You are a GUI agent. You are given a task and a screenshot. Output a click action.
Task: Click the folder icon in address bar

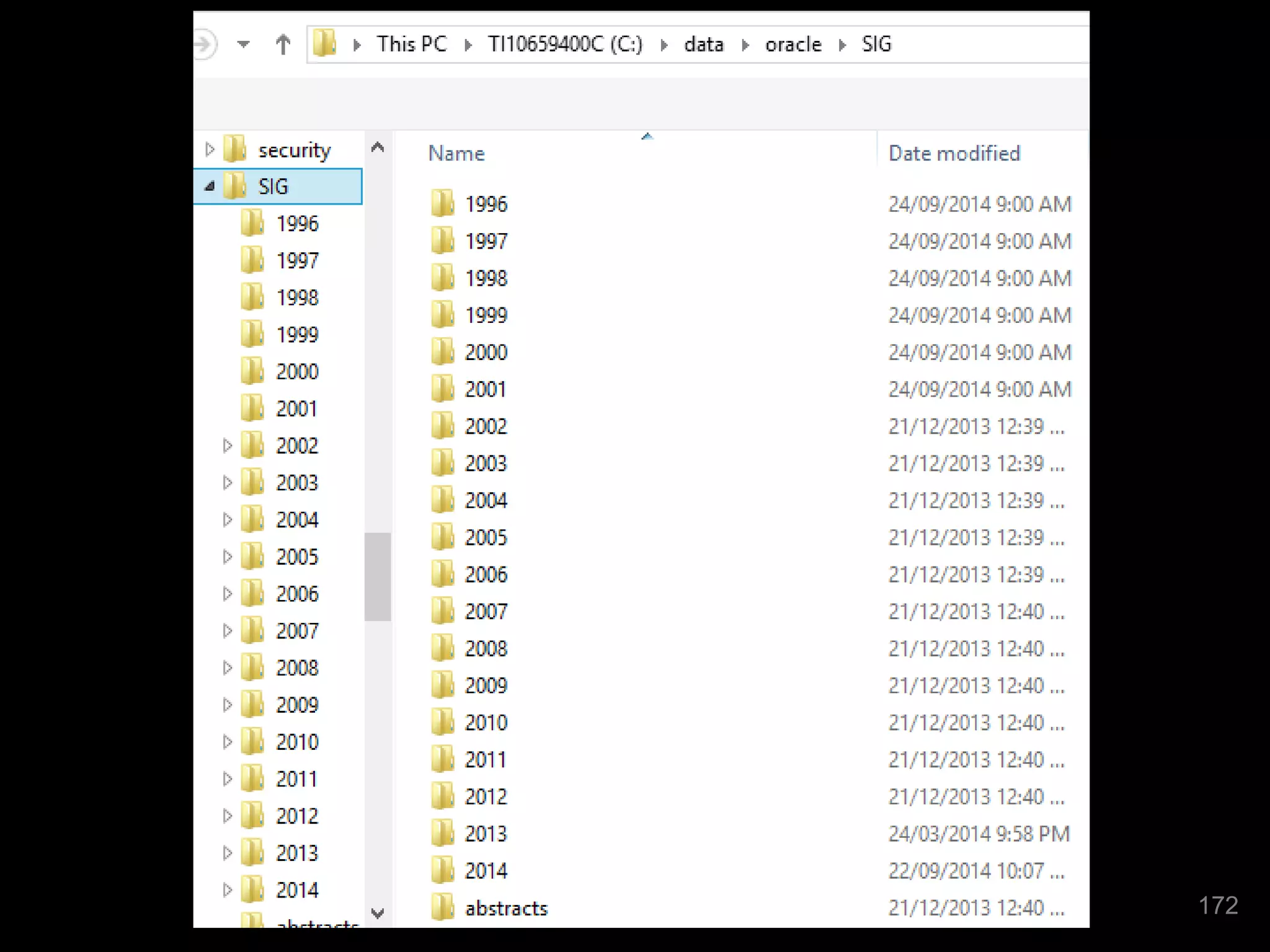(x=324, y=44)
